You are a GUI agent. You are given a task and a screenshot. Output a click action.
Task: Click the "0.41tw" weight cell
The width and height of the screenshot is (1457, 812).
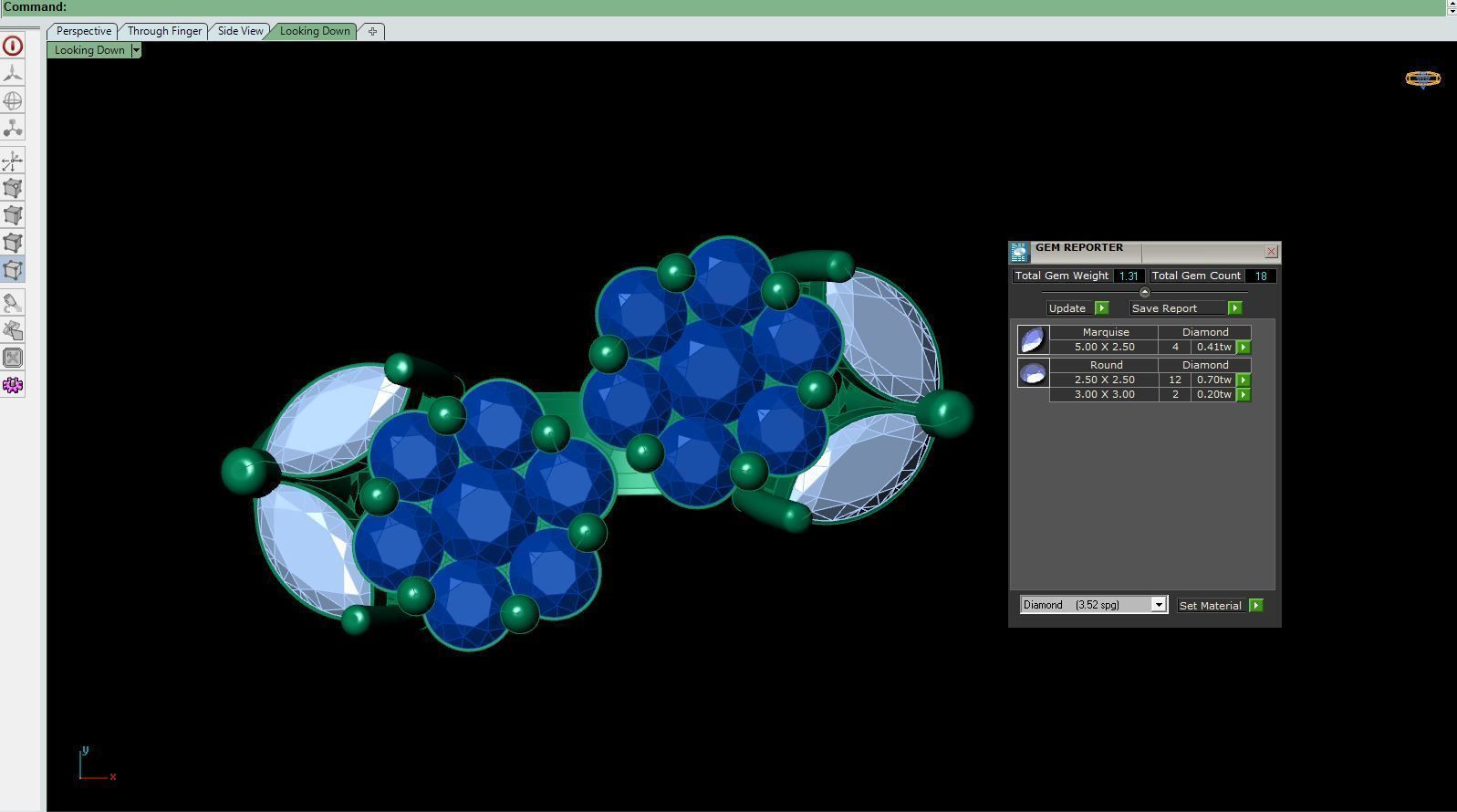coord(1213,347)
